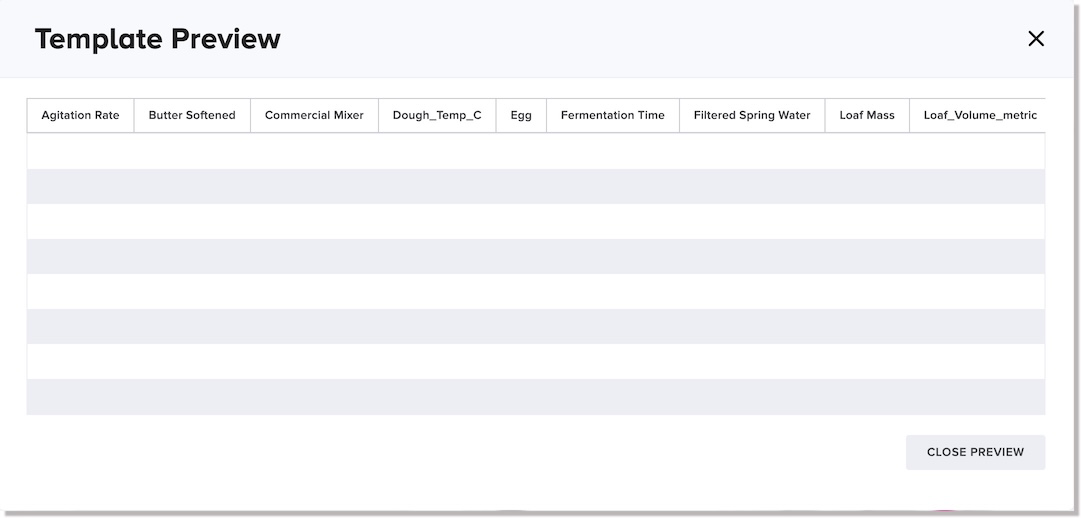1081x518 pixels.
Task: Select the Commercial Mixer column header
Action: click(x=314, y=116)
